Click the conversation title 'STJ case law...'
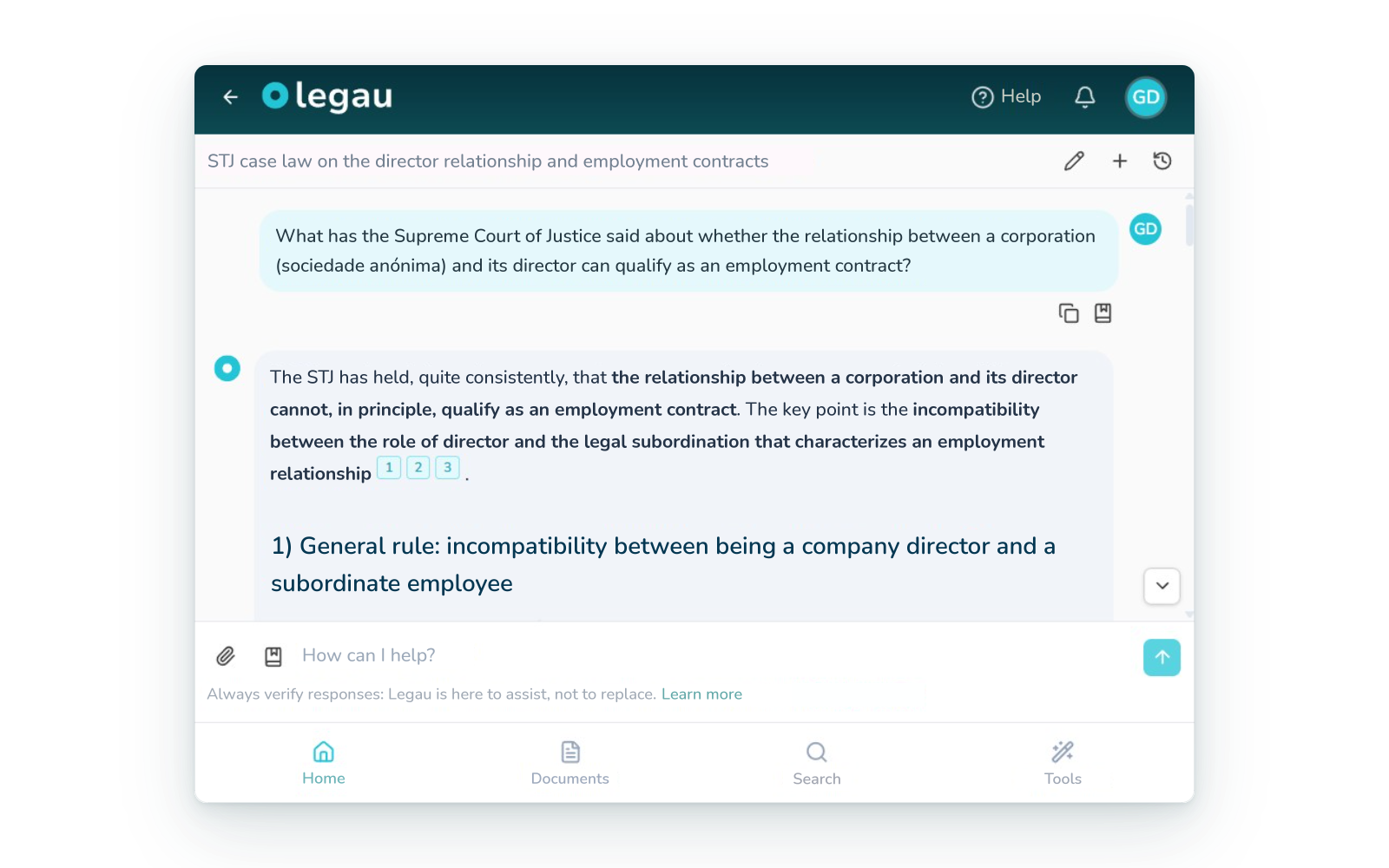This screenshot has height=868, width=1389. (x=488, y=161)
